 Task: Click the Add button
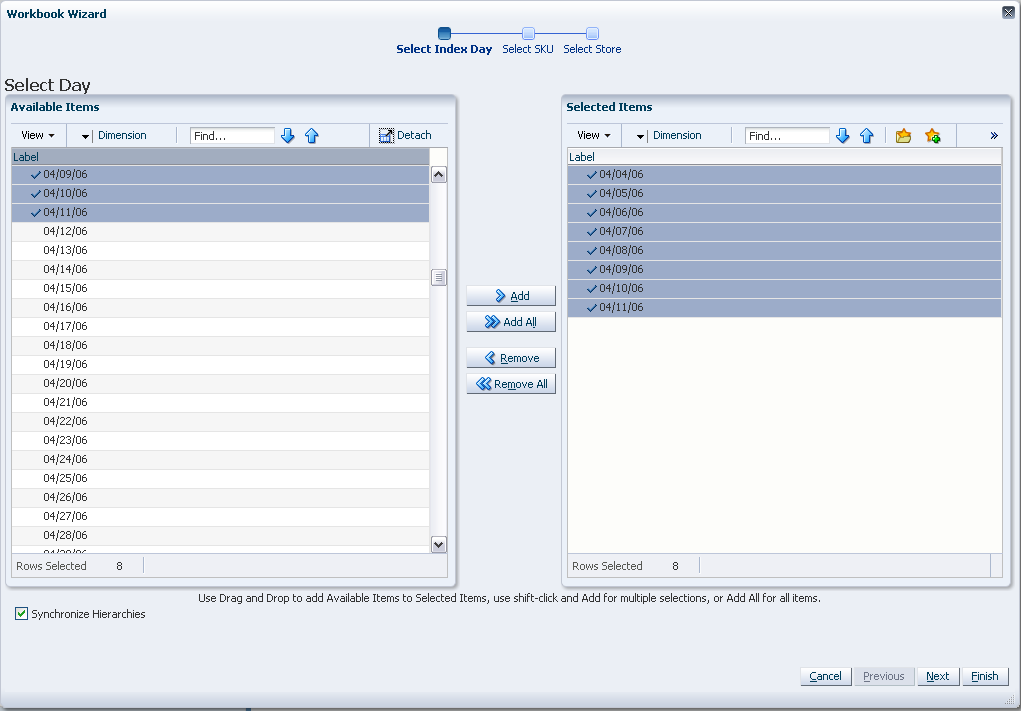pos(511,296)
